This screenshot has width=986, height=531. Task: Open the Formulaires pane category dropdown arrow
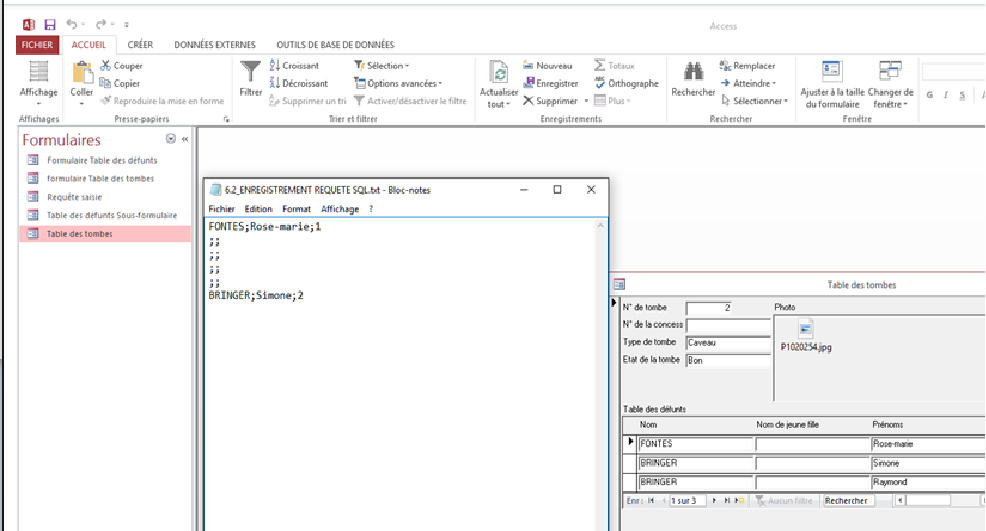click(170, 138)
